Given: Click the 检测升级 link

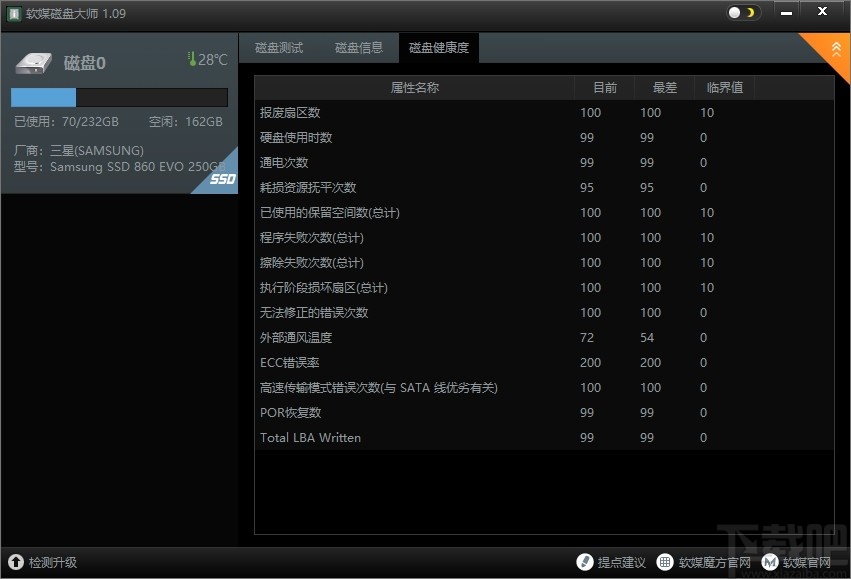Looking at the screenshot, I should 47,562.
